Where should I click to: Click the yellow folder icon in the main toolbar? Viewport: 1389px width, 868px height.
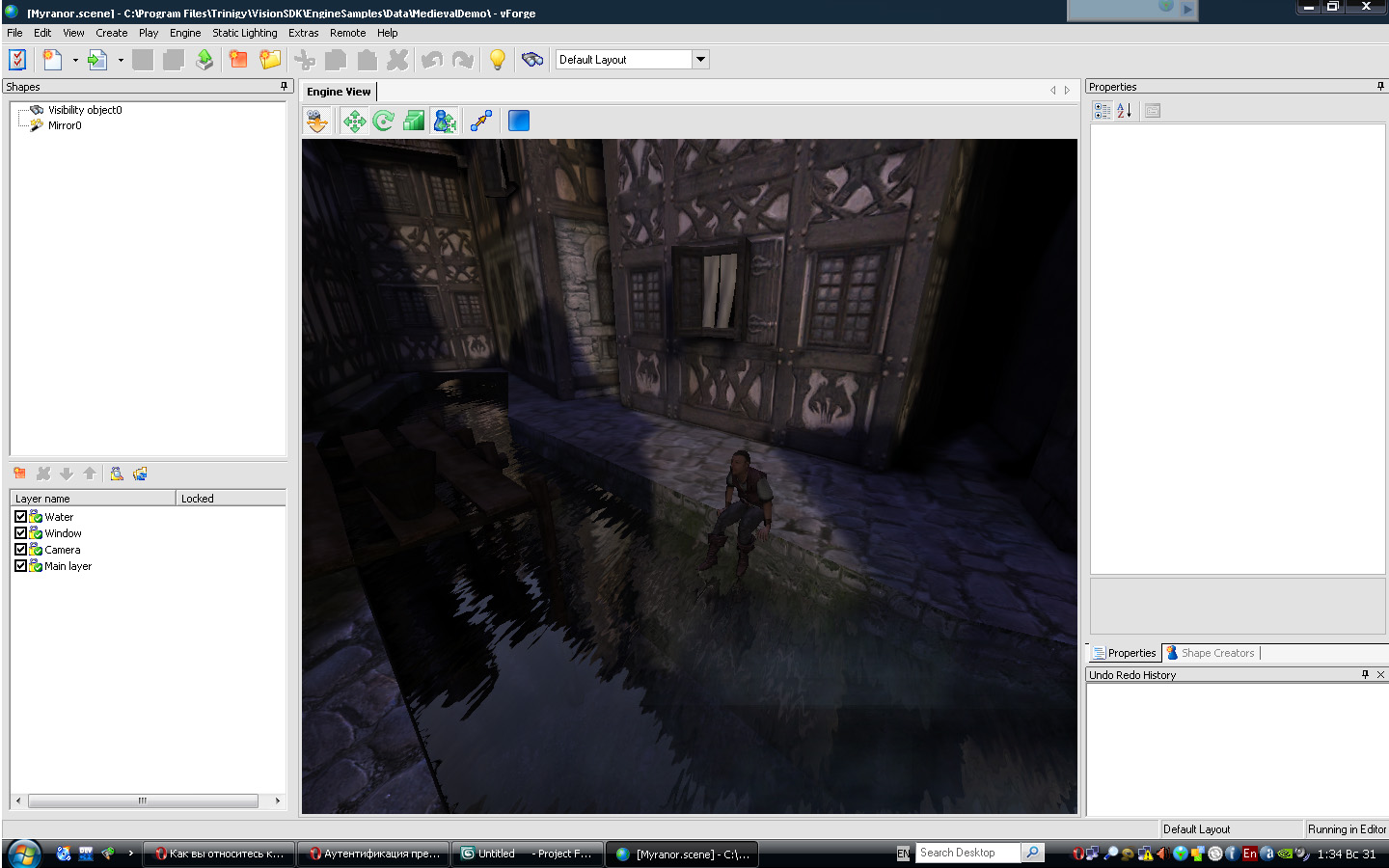[x=270, y=60]
